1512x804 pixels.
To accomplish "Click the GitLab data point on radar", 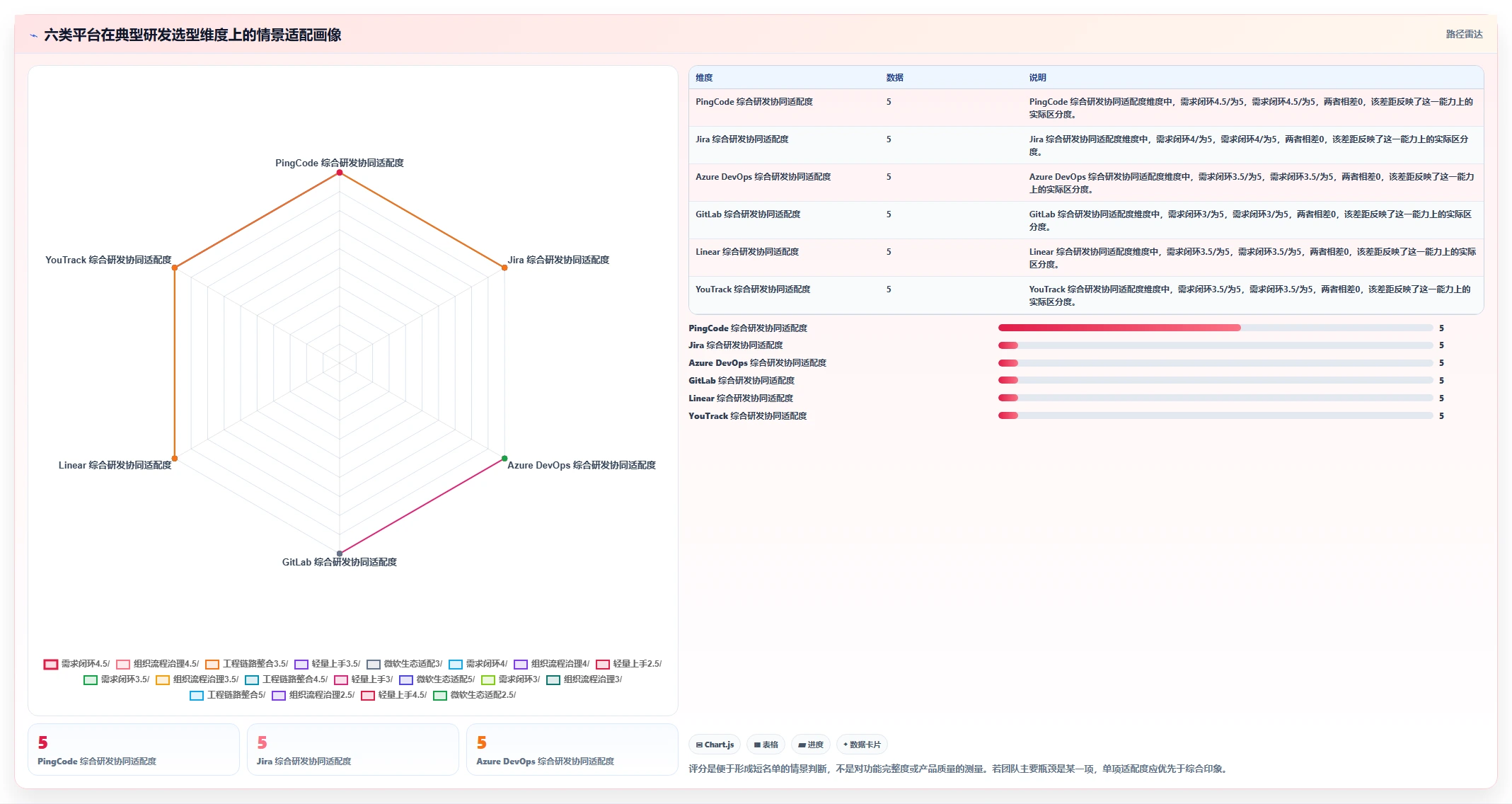I will point(340,553).
